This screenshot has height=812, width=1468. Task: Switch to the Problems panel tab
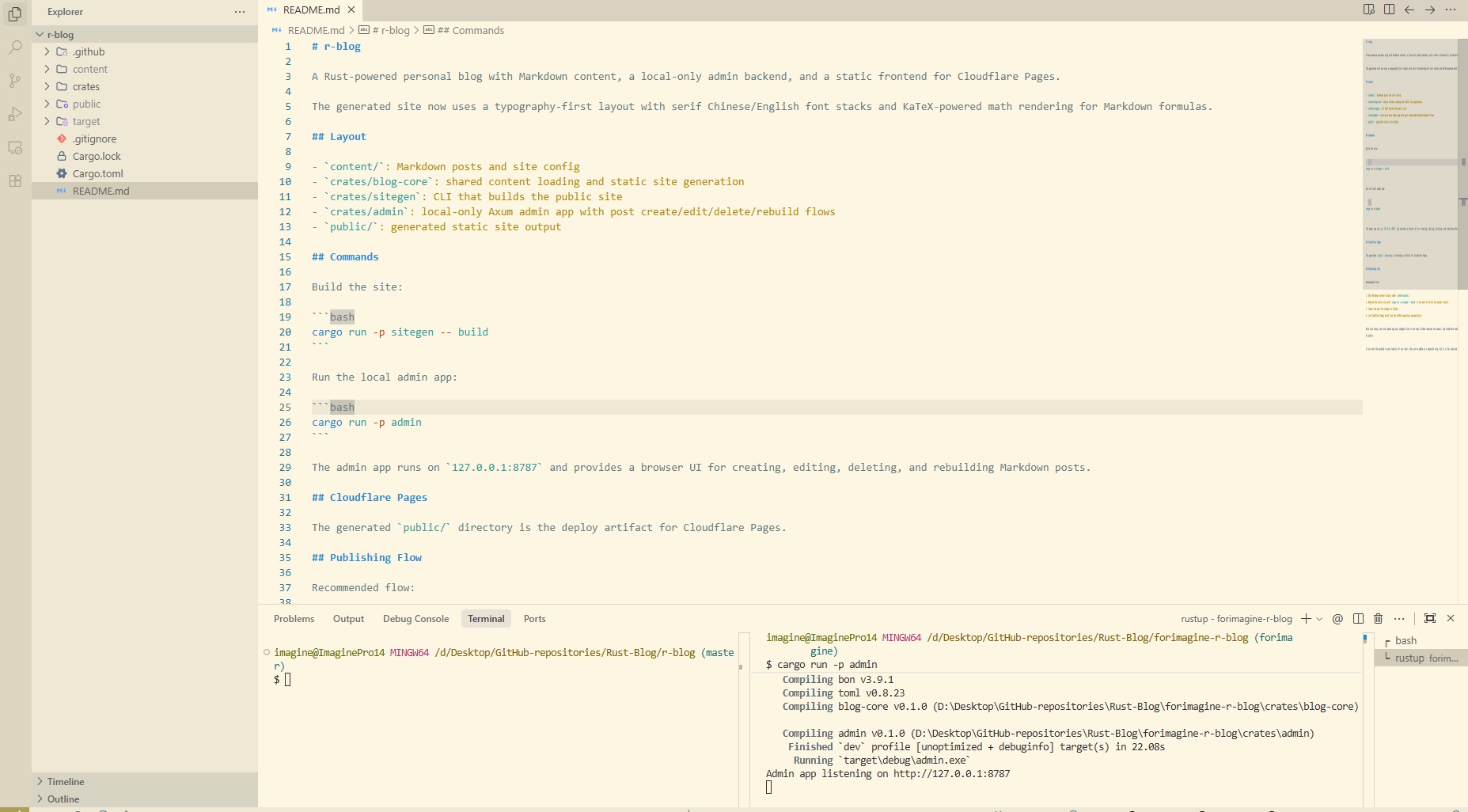click(x=294, y=619)
